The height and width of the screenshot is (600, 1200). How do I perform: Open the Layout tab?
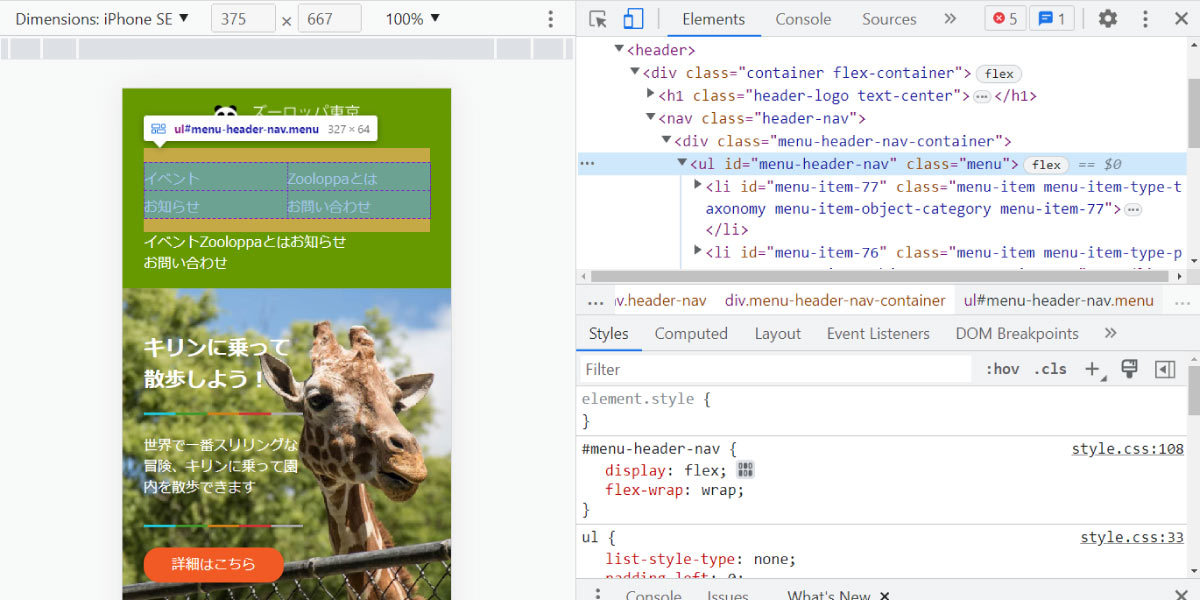(x=778, y=334)
